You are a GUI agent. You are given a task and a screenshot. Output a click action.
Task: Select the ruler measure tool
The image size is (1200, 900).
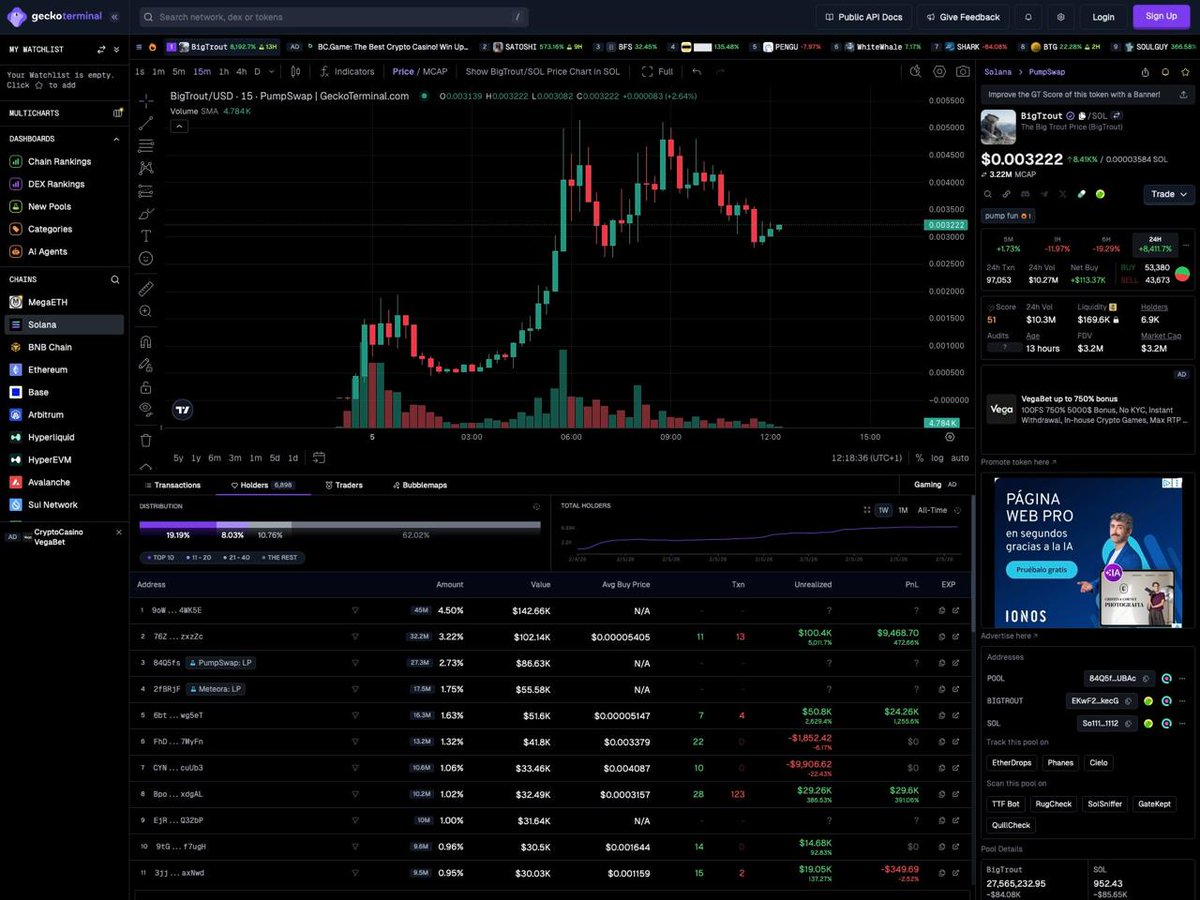[146, 289]
